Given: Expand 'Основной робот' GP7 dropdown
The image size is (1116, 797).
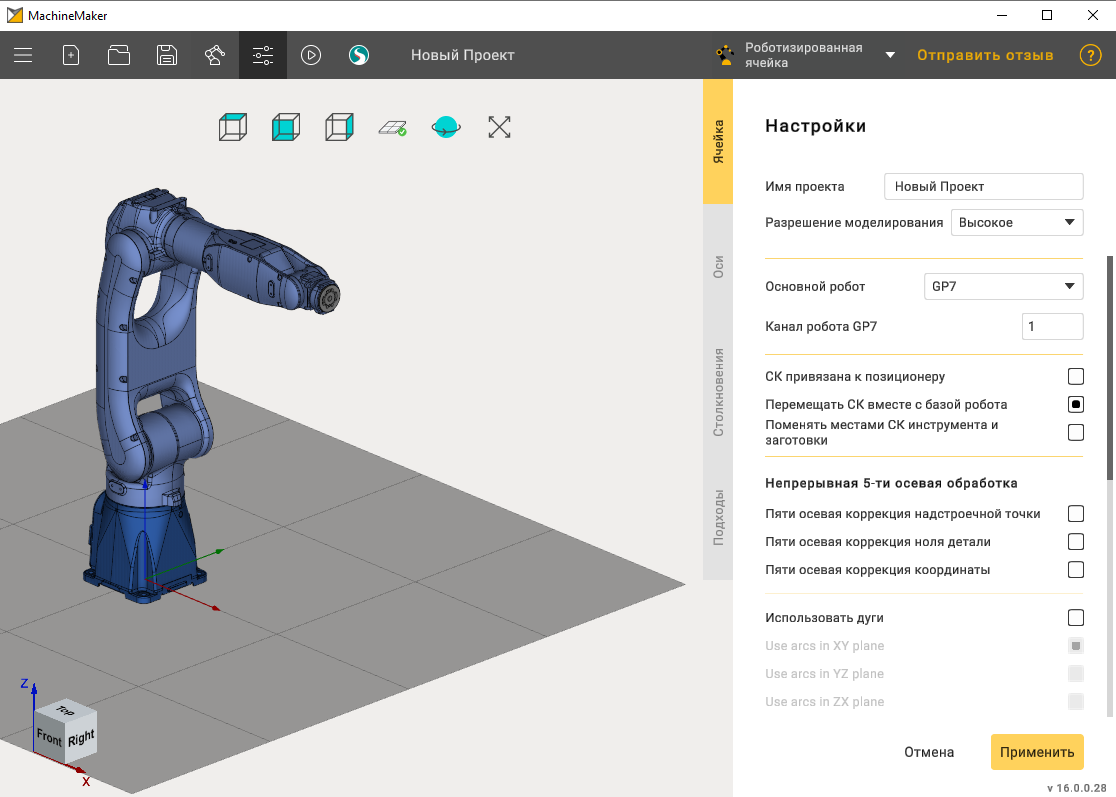Looking at the screenshot, I should pos(1003,287).
